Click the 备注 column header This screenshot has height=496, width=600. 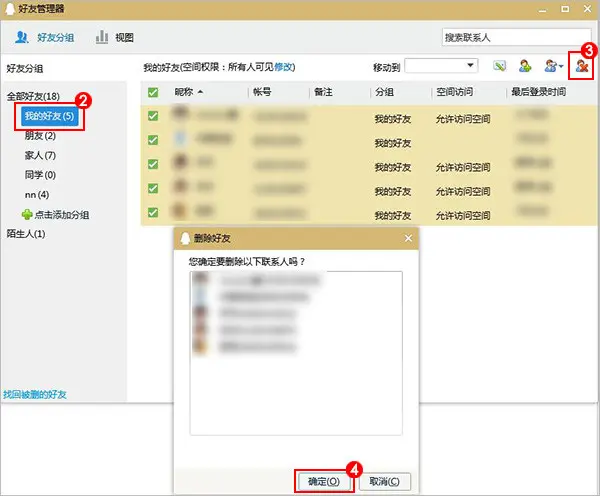[323, 92]
